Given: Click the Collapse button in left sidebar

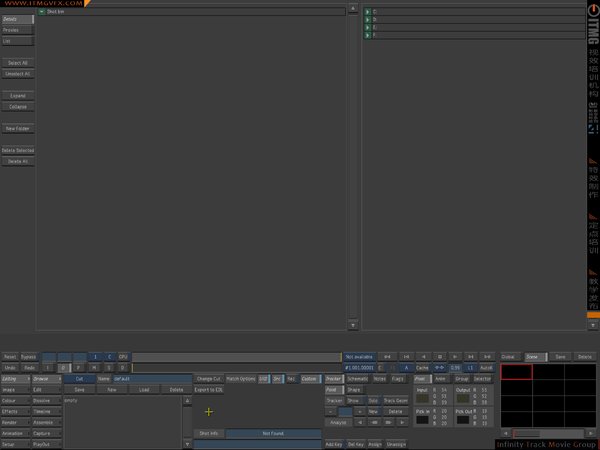Looking at the screenshot, I should click(x=18, y=107).
